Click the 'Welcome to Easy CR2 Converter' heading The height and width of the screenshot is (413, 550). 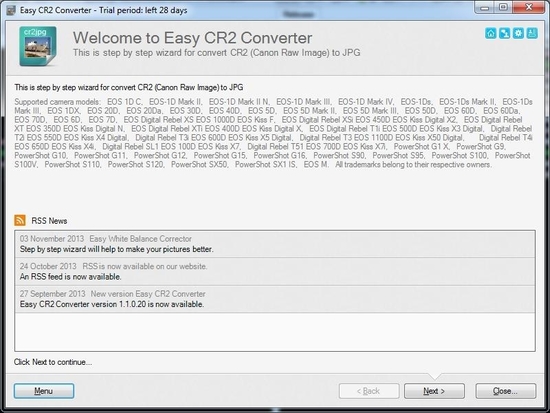[x=192, y=38]
